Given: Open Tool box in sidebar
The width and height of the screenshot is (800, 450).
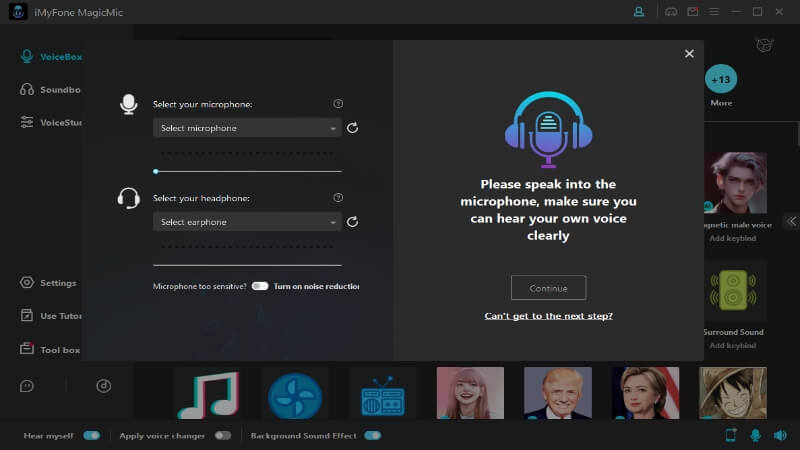Looking at the screenshot, I should point(49,349).
